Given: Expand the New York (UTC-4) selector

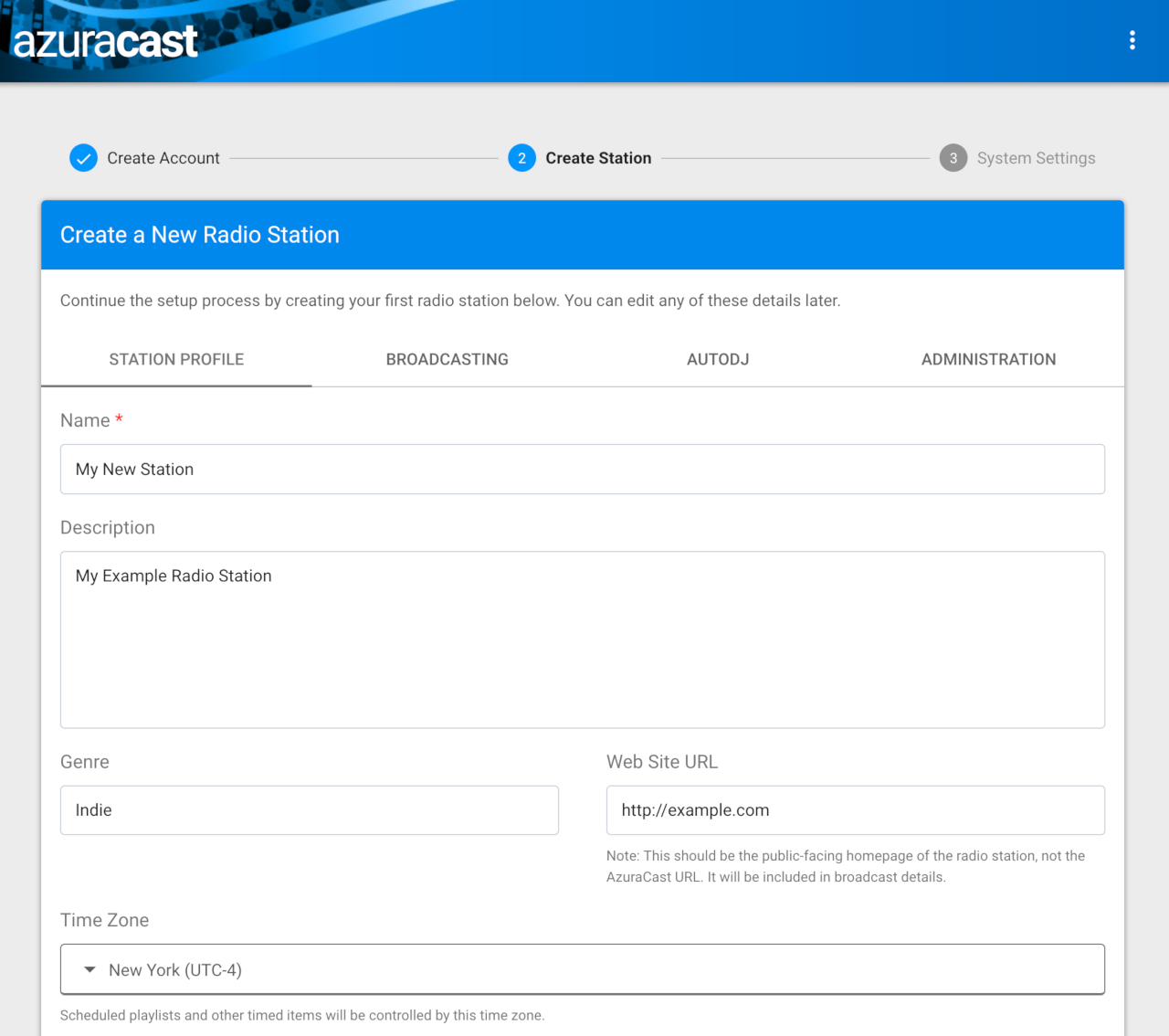Looking at the screenshot, I should [583, 968].
